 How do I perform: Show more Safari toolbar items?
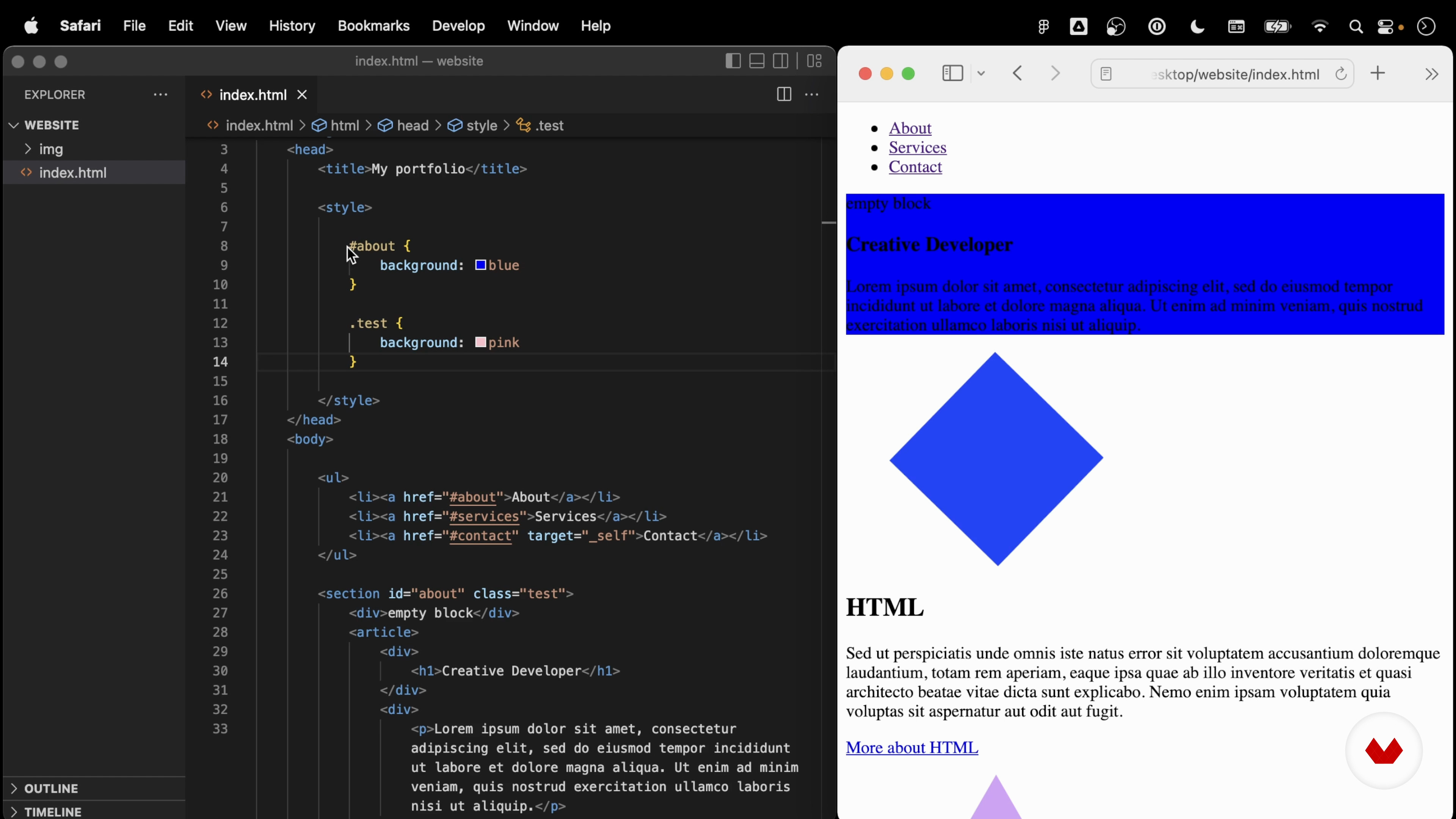pos(1431,74)
